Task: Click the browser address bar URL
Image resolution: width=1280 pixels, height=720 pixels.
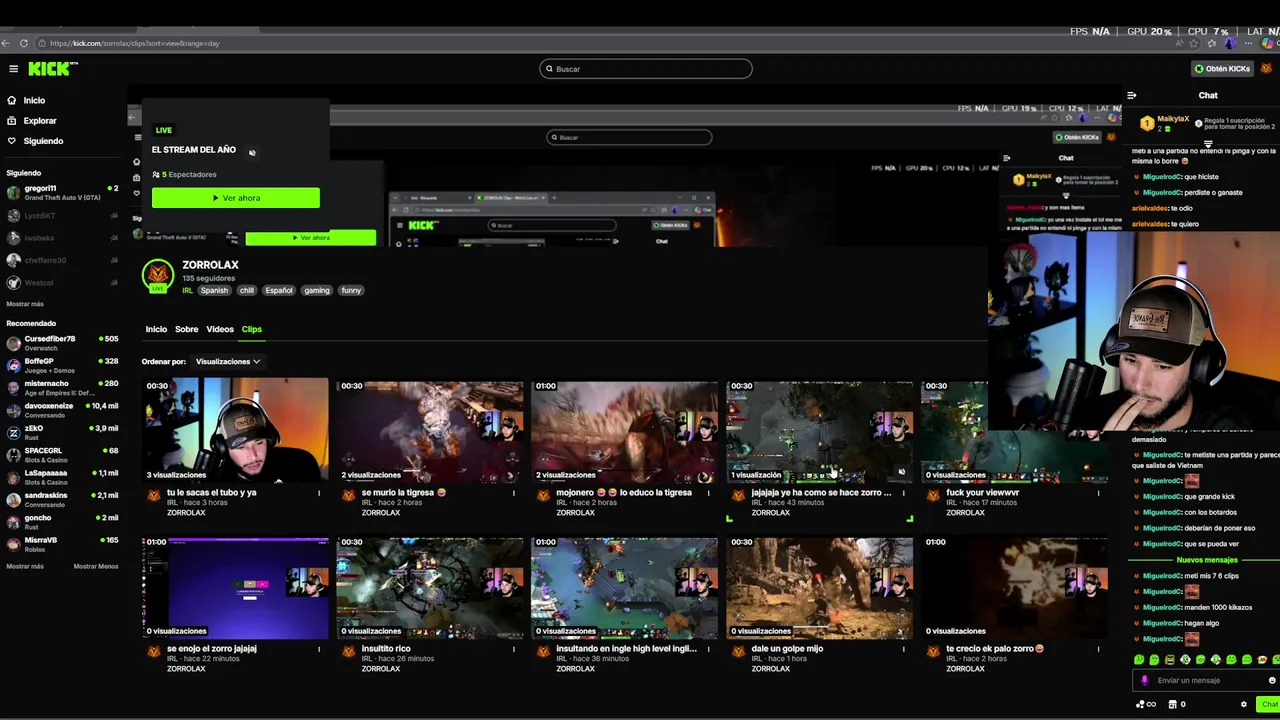Action: (134, 44)
